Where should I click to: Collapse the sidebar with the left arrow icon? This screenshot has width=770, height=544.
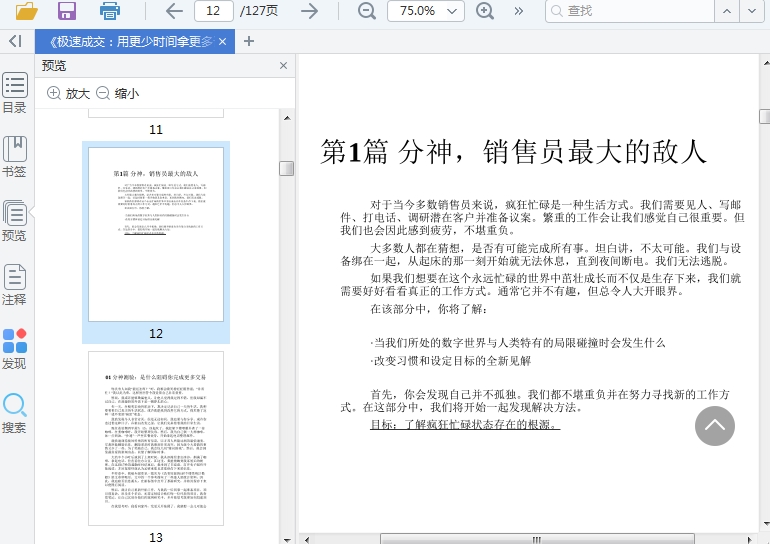(15, 41)
